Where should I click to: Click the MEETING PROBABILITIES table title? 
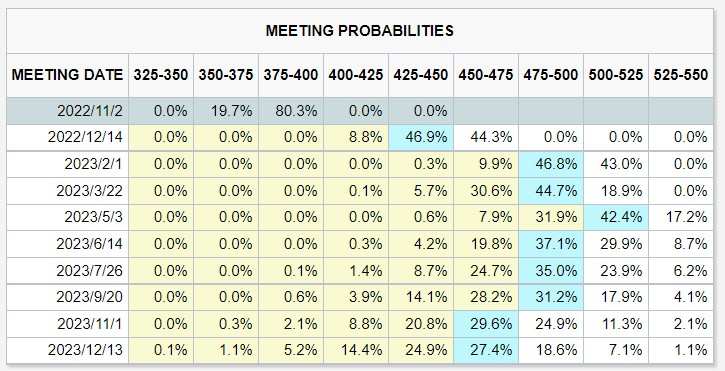pos(359,31)
